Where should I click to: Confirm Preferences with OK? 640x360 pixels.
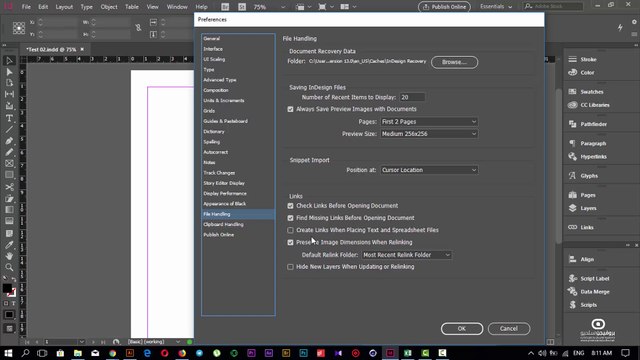tap(462, 329)
